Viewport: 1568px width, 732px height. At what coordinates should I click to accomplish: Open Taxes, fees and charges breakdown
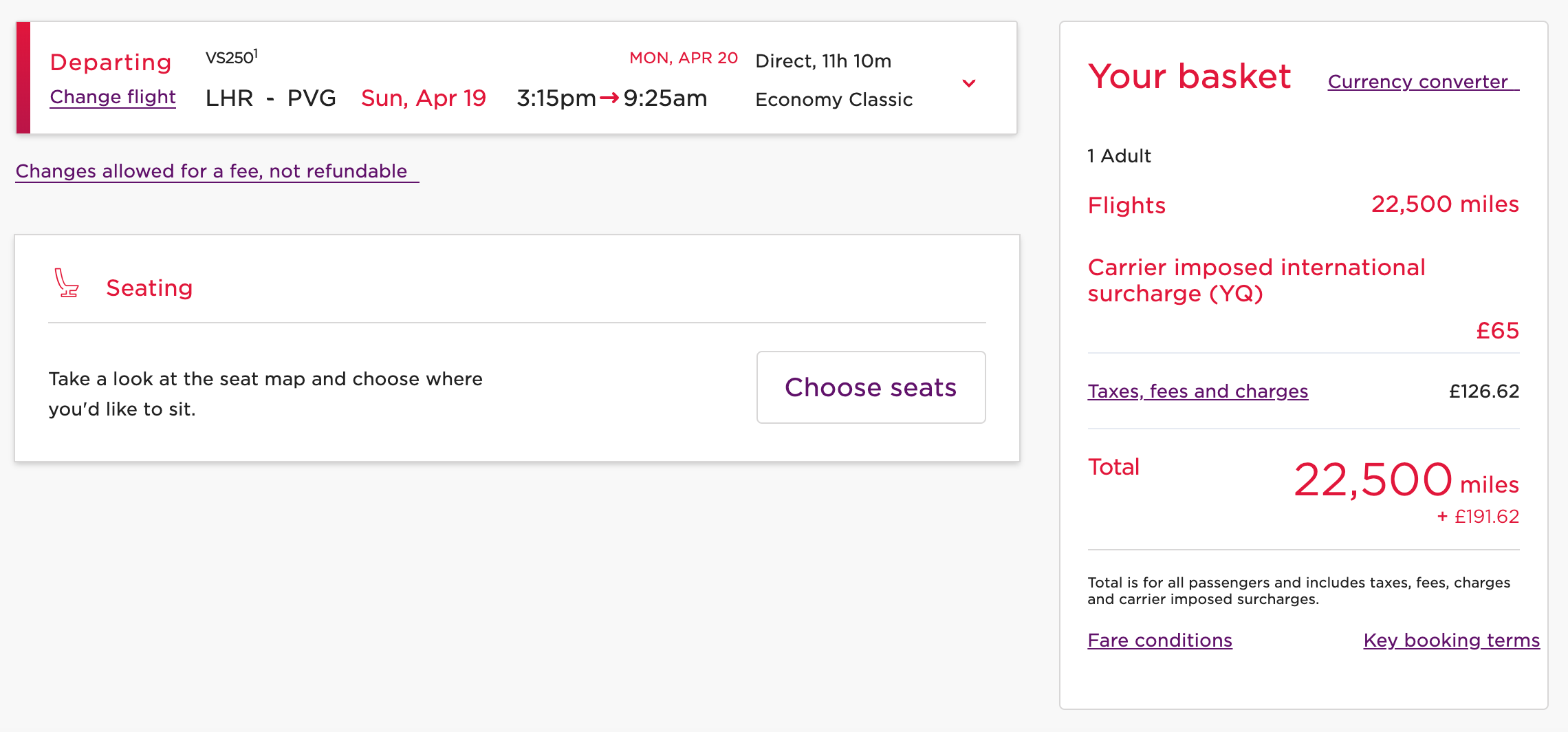(x=1197, y=391)
